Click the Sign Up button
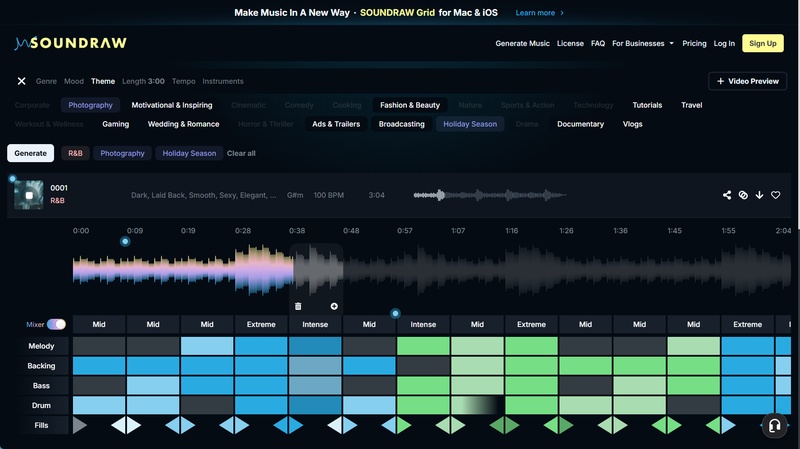 point(763,43)
